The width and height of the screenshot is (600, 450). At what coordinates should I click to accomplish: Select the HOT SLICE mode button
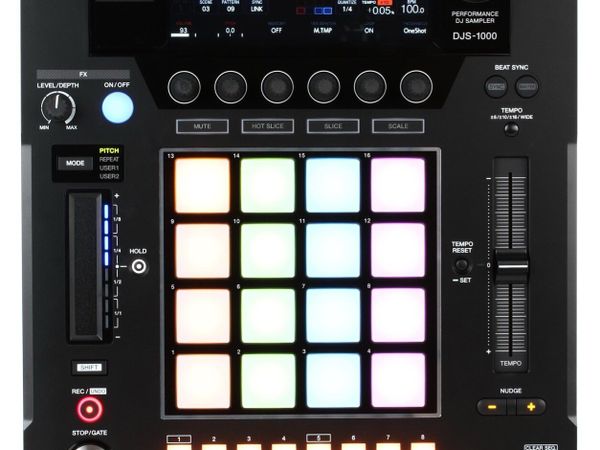[267, 127]
